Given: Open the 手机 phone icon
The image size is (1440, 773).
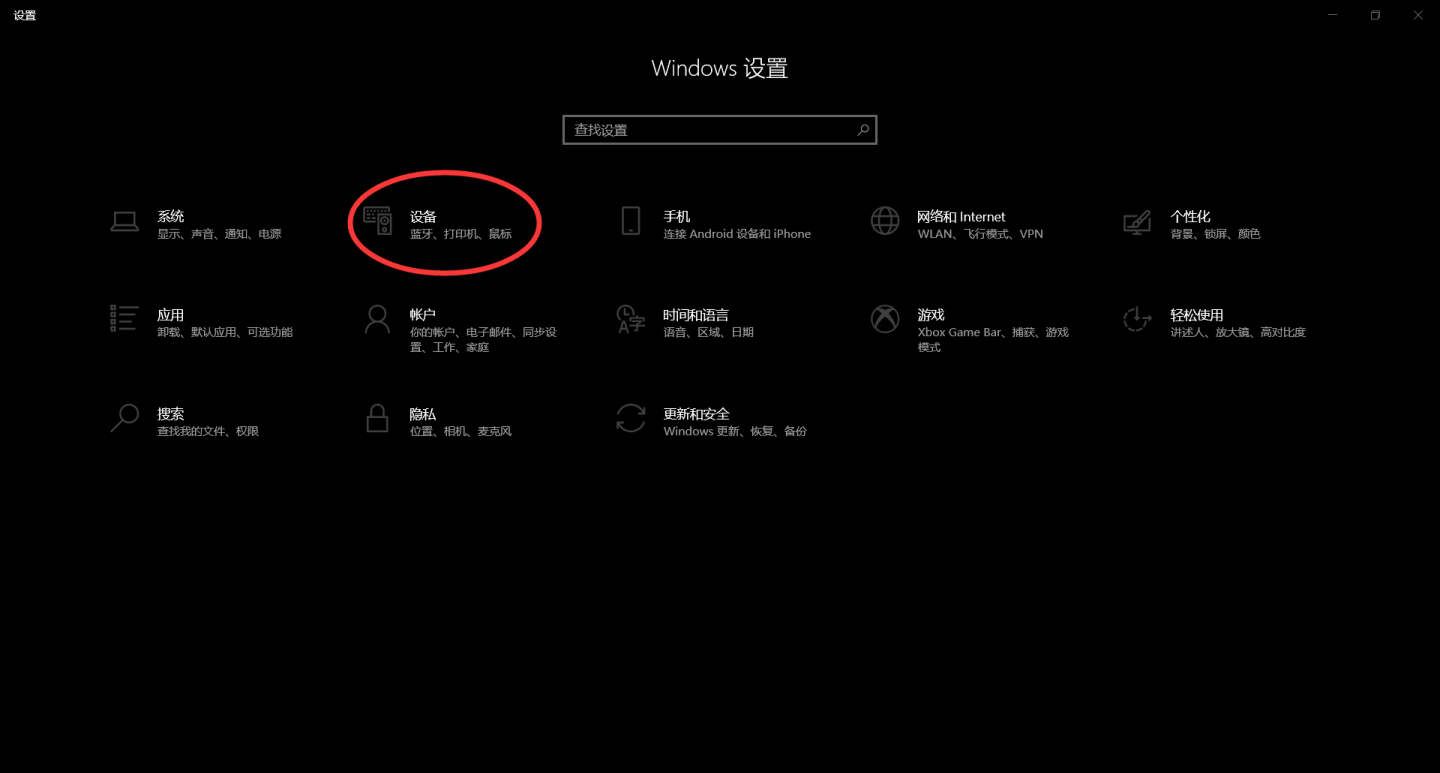Looking at the screenshot, I should click(630, 221).
